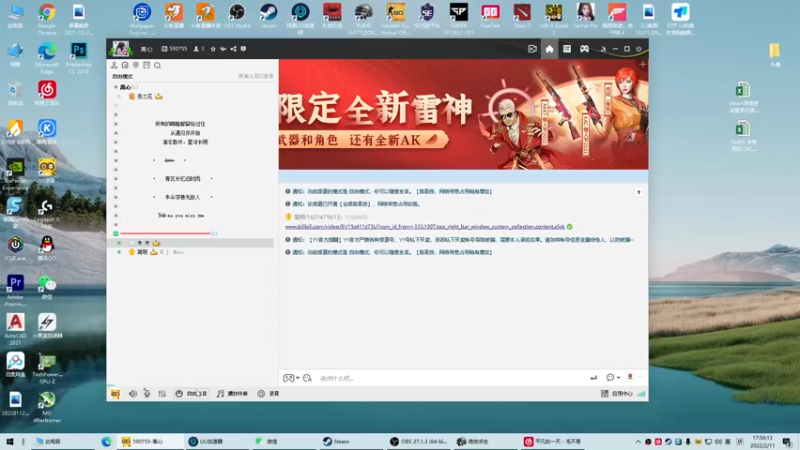
Task: Click the scroll-to-top arrow in chat
Action: pos(639,192)
